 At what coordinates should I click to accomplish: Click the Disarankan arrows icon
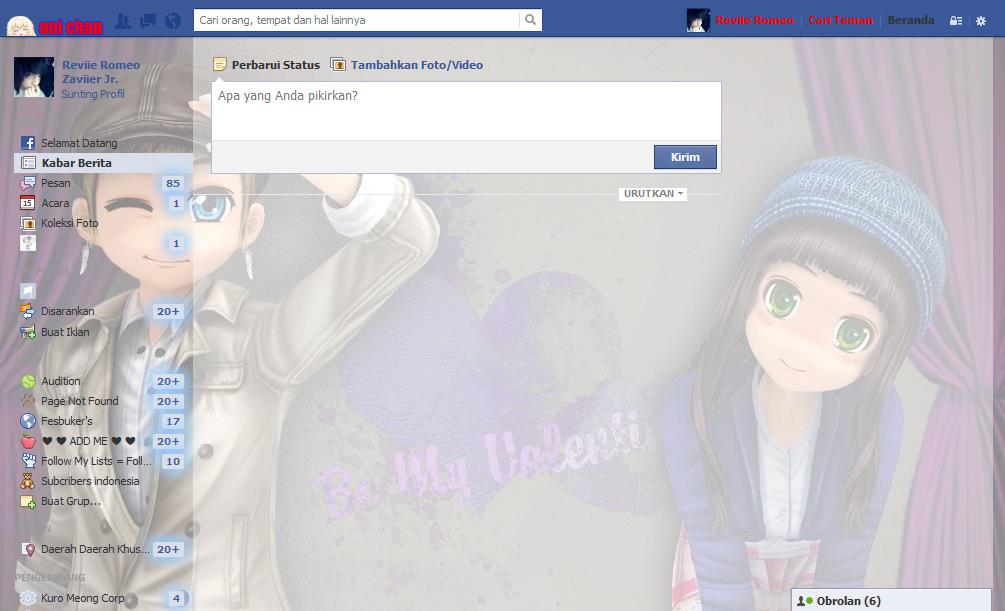coord(28,312)
